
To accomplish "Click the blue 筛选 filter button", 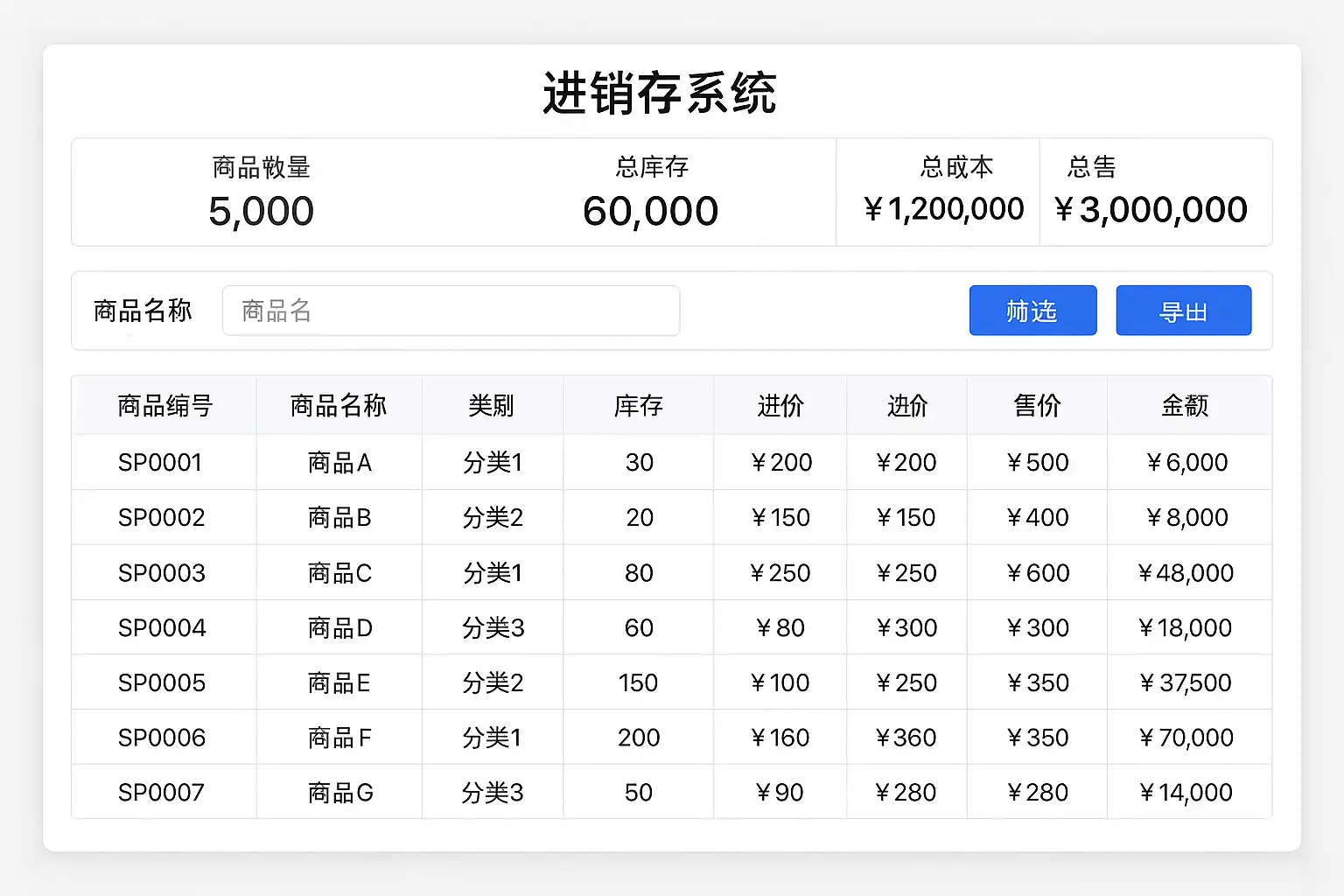I will point(1032,311).
